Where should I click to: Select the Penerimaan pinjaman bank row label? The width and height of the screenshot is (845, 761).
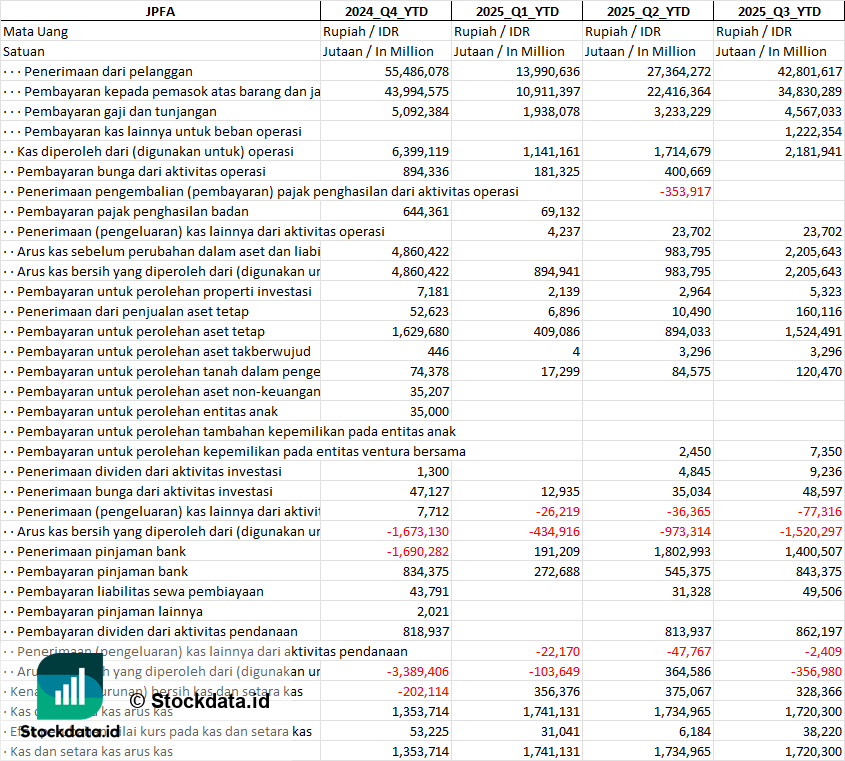click(x=101, y=551)
